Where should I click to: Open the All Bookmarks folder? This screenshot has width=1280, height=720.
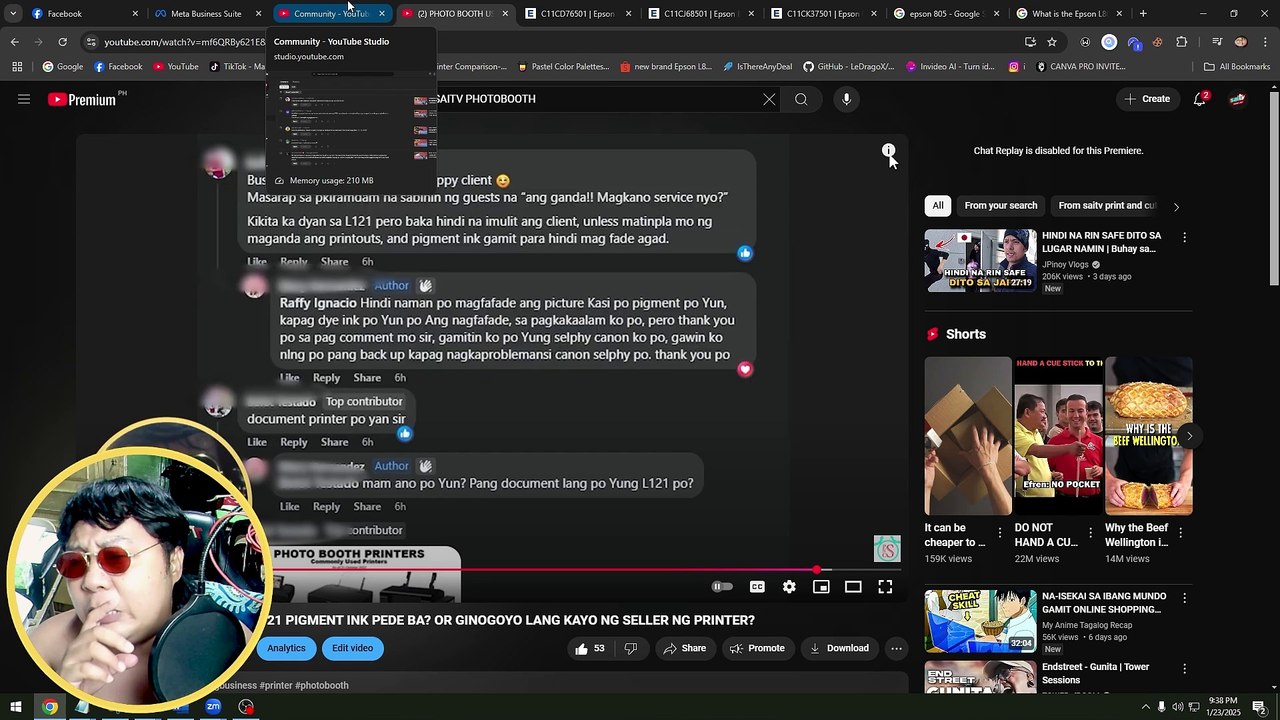pos(1237,67)
